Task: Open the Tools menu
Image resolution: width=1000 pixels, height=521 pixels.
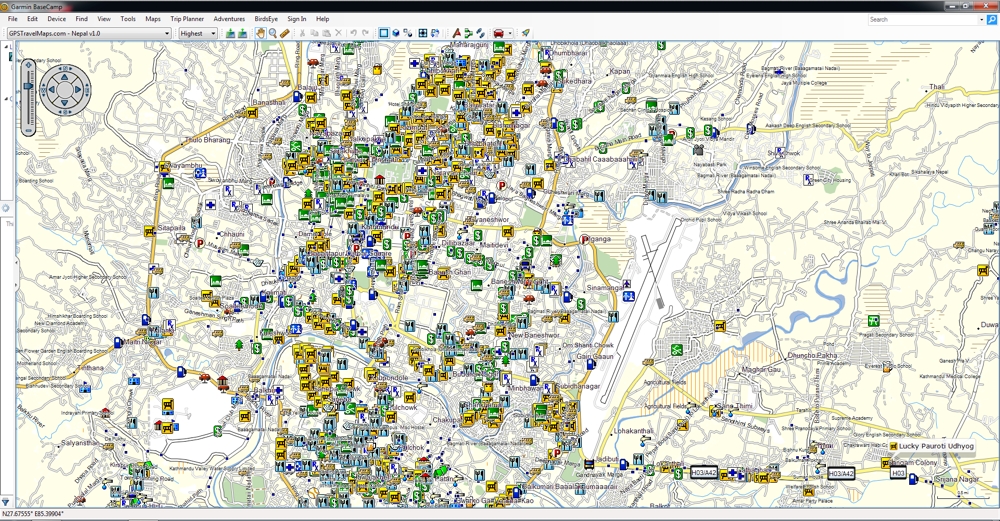Action: point(128,19)
